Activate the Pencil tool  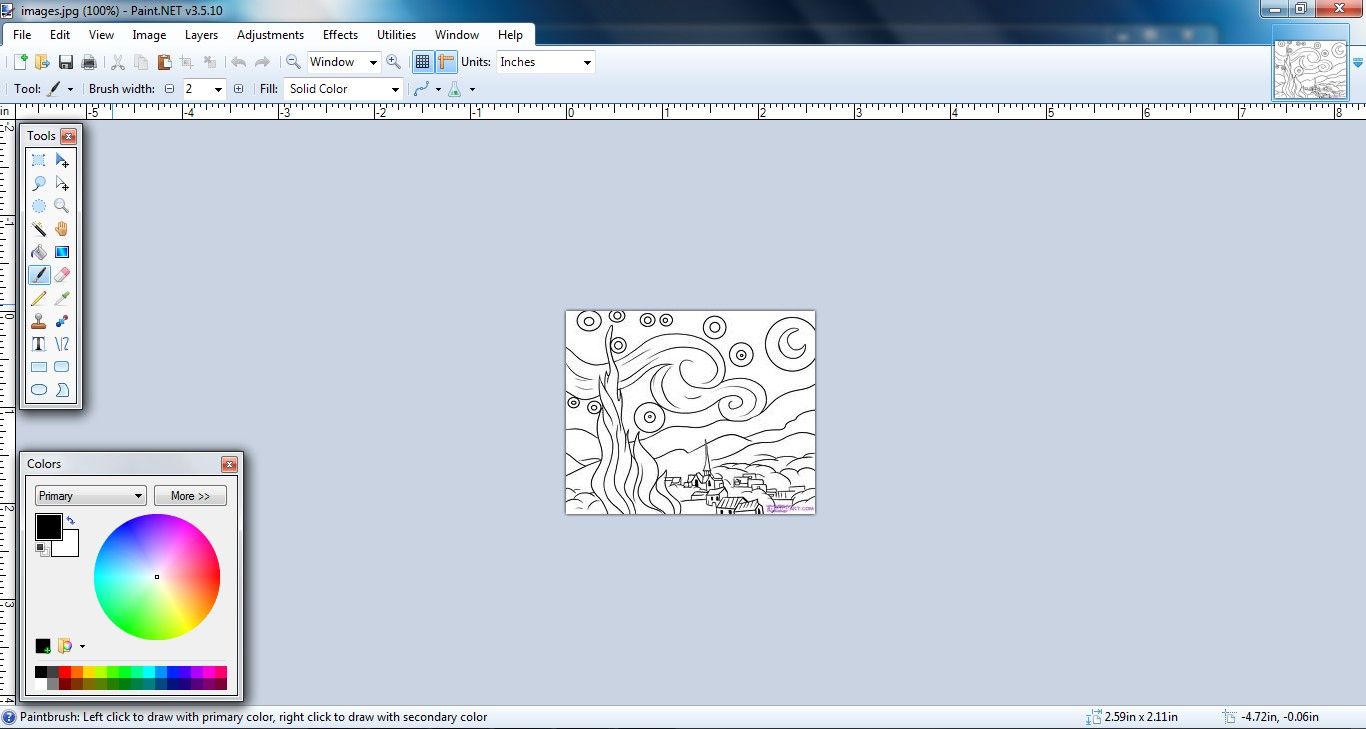pos(38,298)
